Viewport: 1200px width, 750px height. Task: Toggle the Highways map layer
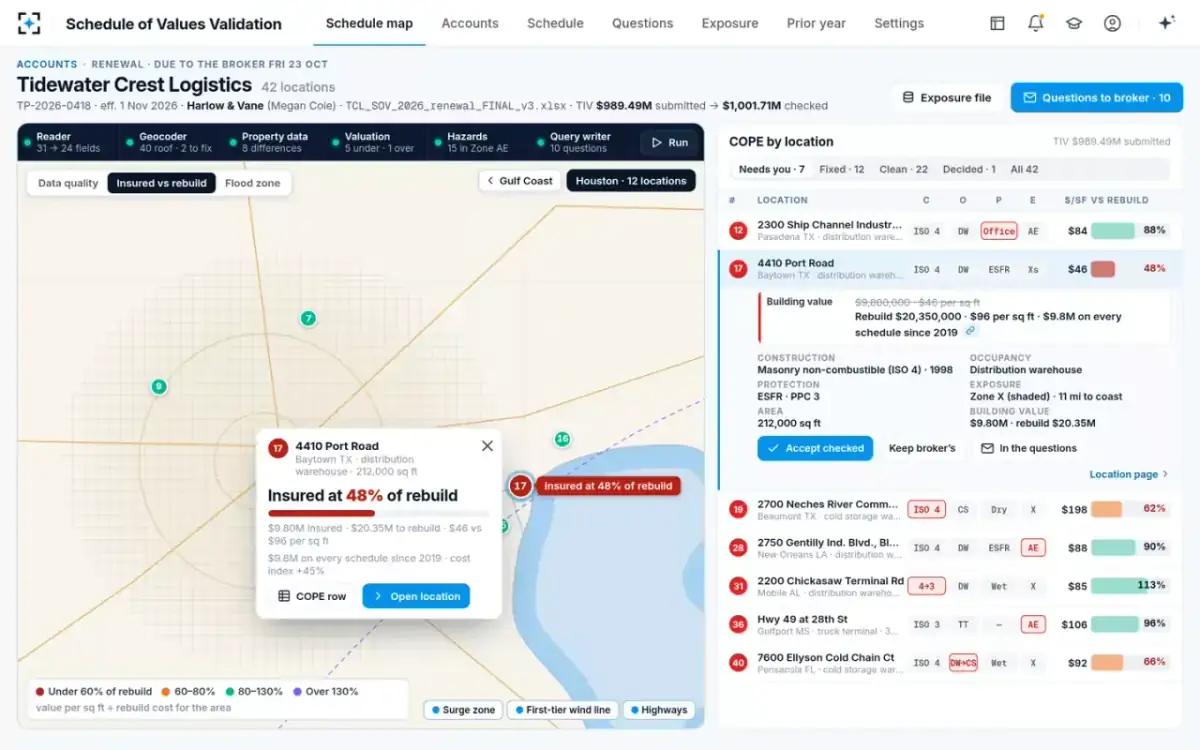(x=658, y=710)
